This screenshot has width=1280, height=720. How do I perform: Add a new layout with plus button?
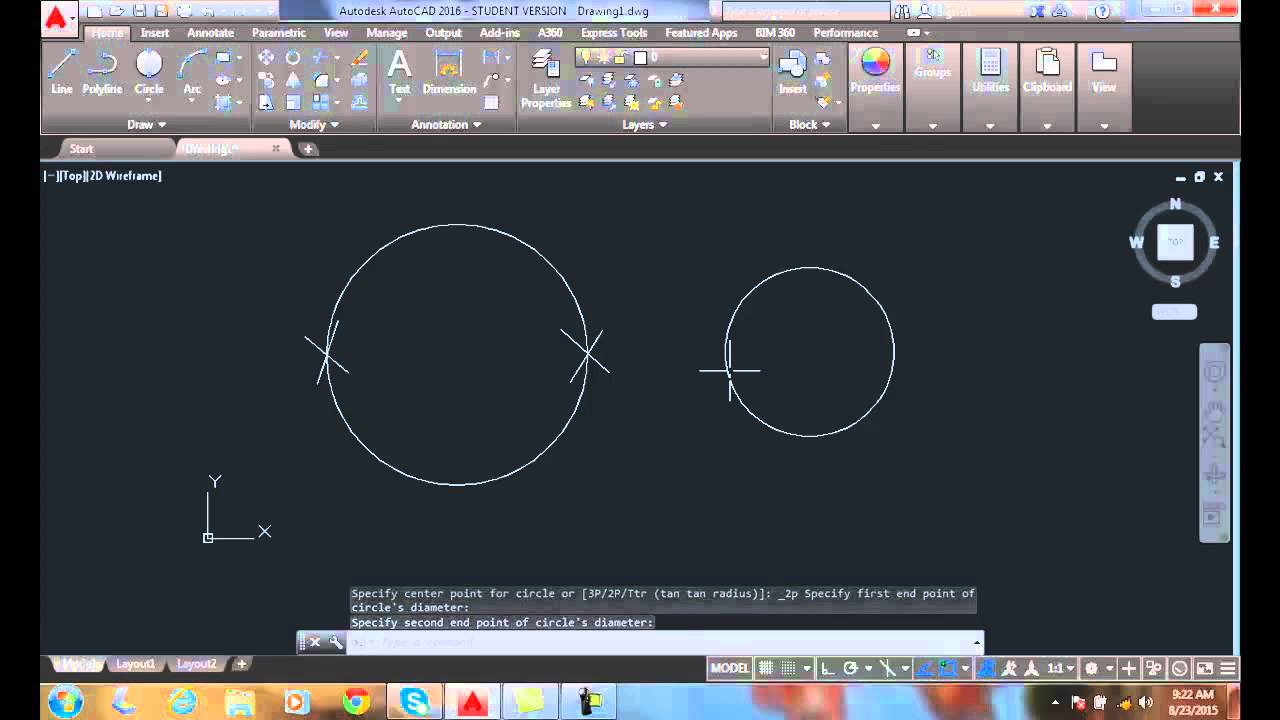click(241, 664)
